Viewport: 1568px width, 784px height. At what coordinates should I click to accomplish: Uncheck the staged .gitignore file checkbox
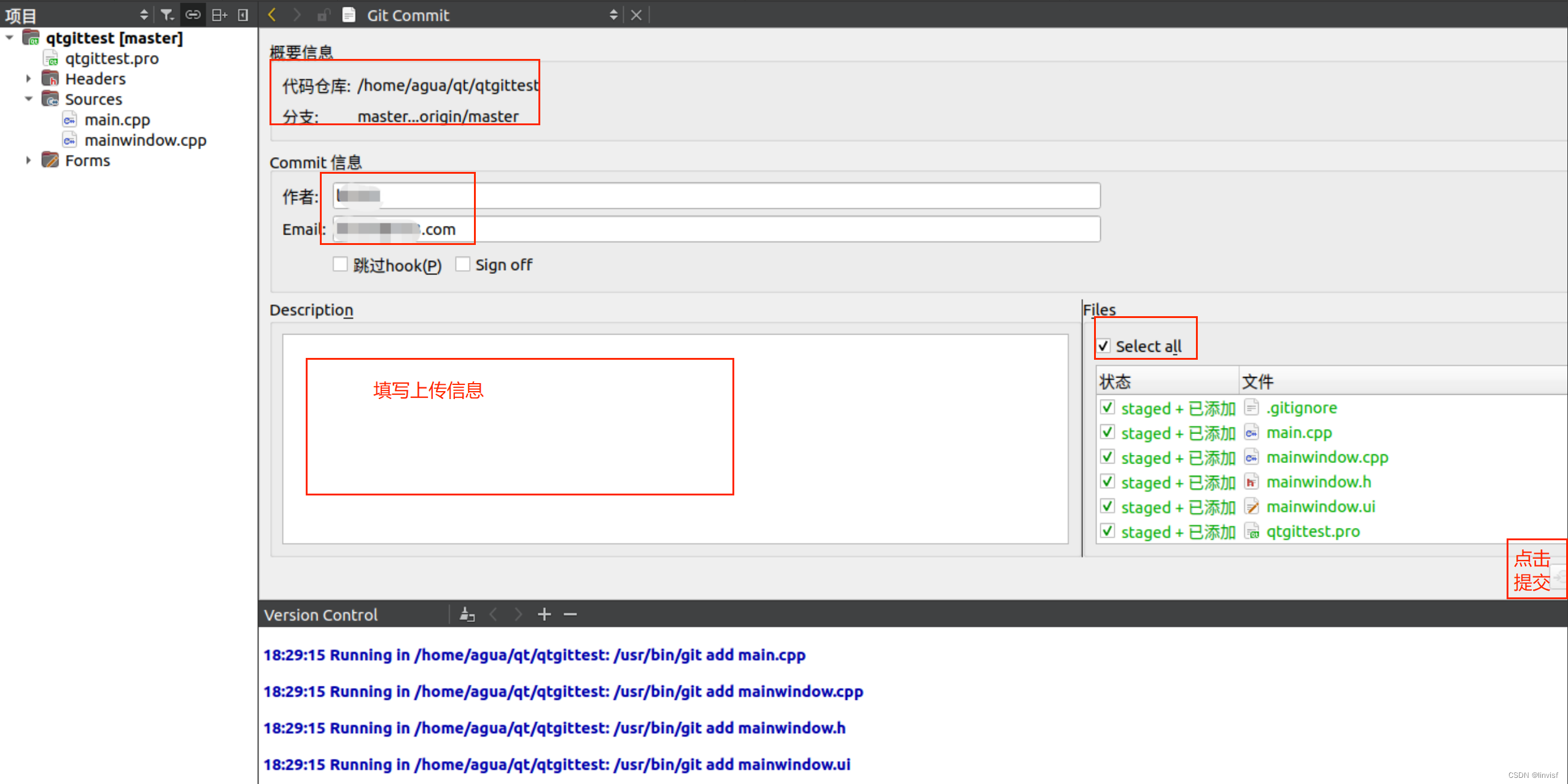pyautogui.click(x=1108, y=408)
